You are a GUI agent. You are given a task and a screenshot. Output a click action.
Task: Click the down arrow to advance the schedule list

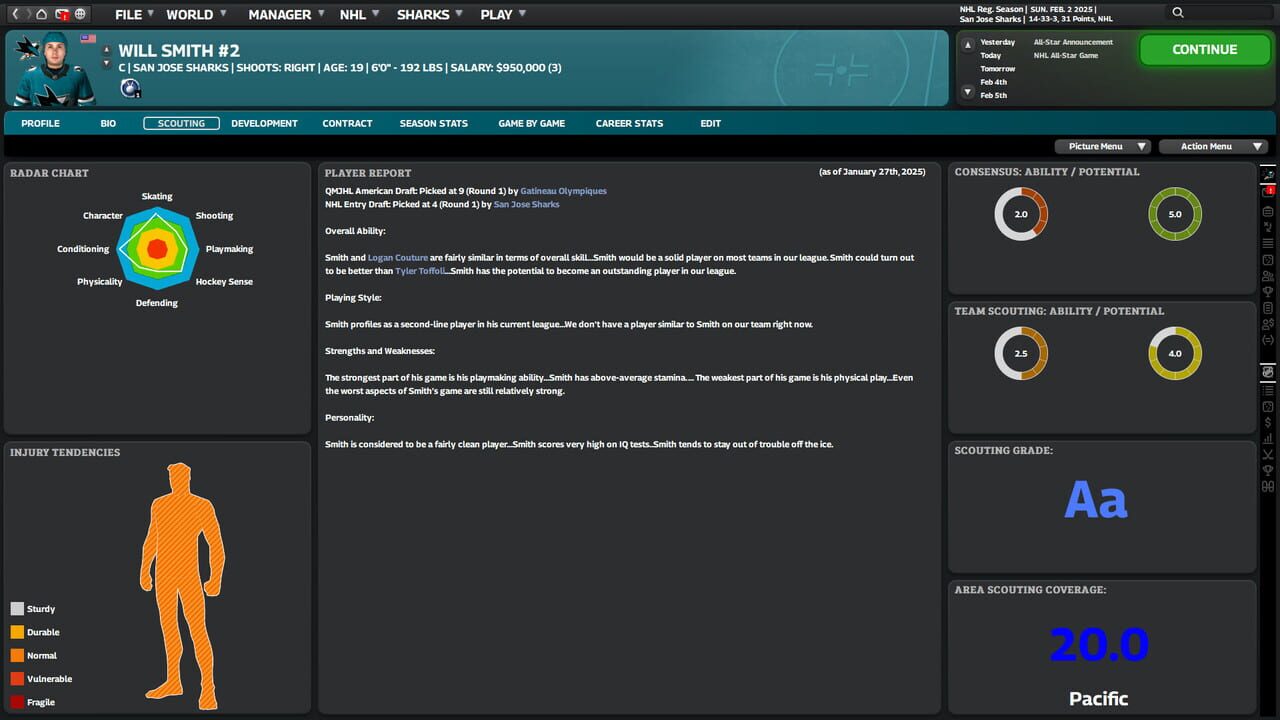click(x=967, y=90)
